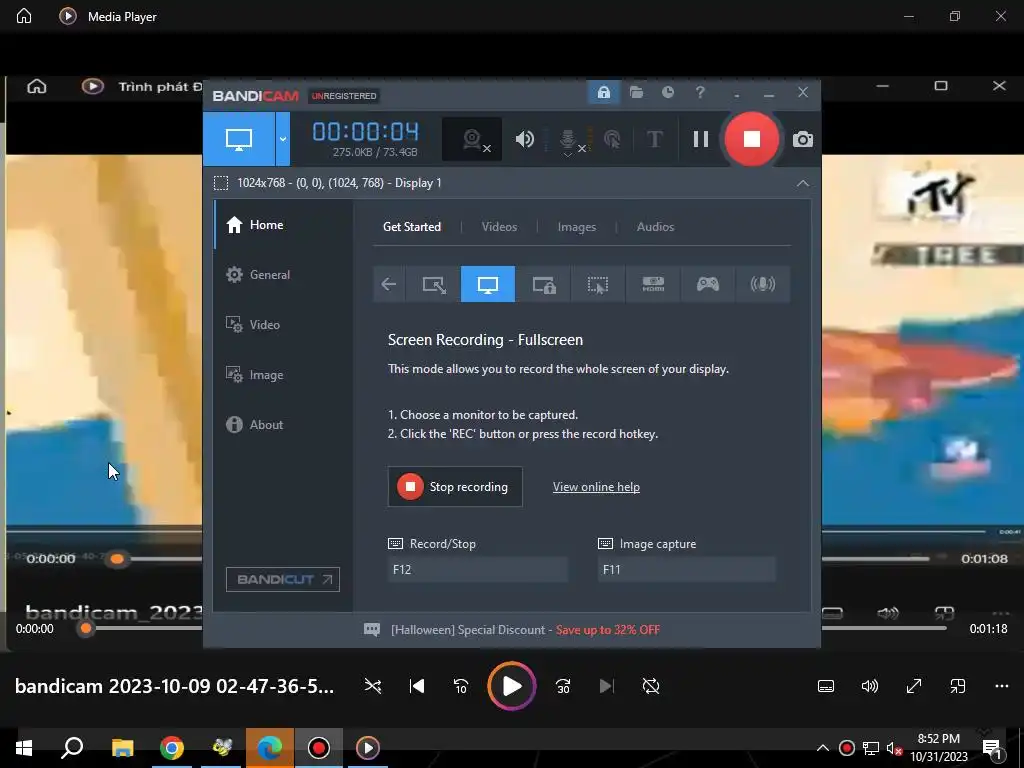
Task: Open Media Player subtitles and captions icon
Action: coord(826,686)
